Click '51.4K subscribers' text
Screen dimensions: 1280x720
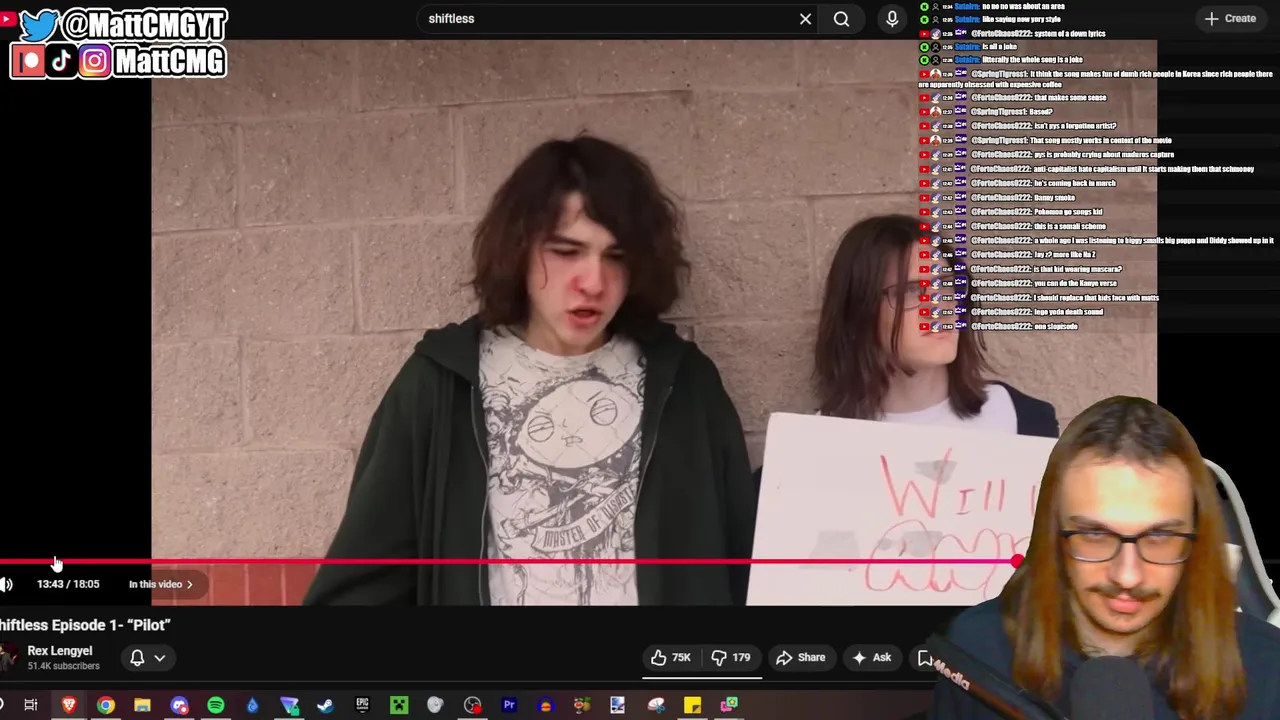63,666
